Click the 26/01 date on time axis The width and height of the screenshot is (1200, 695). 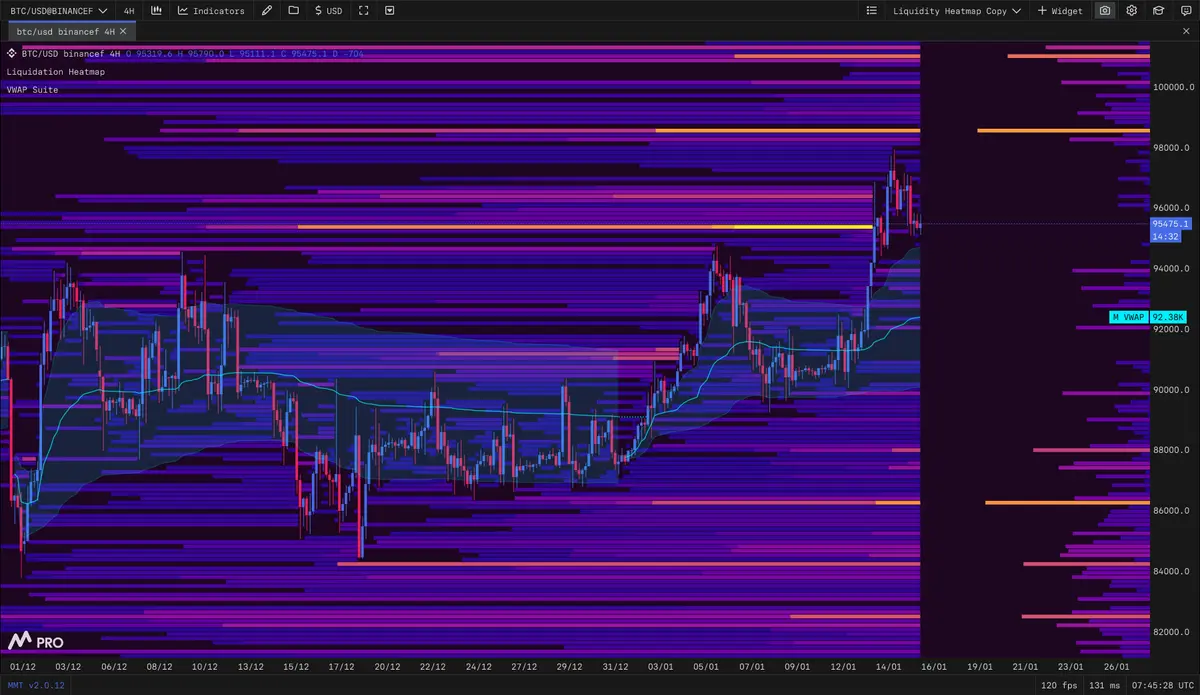pos(1116,666)
